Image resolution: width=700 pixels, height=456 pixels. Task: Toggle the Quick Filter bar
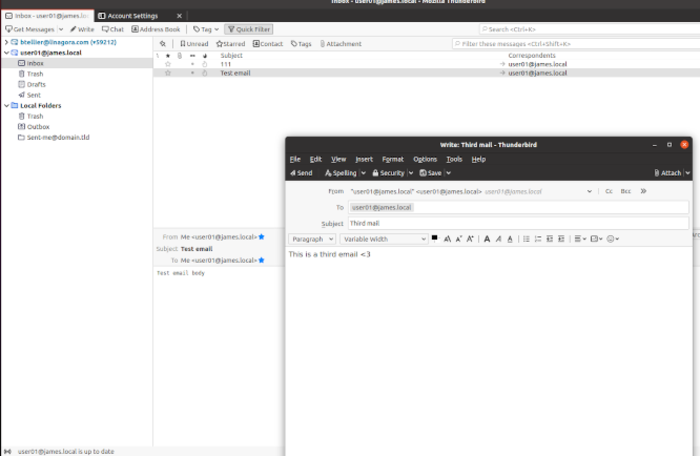(x=249, y=29)
